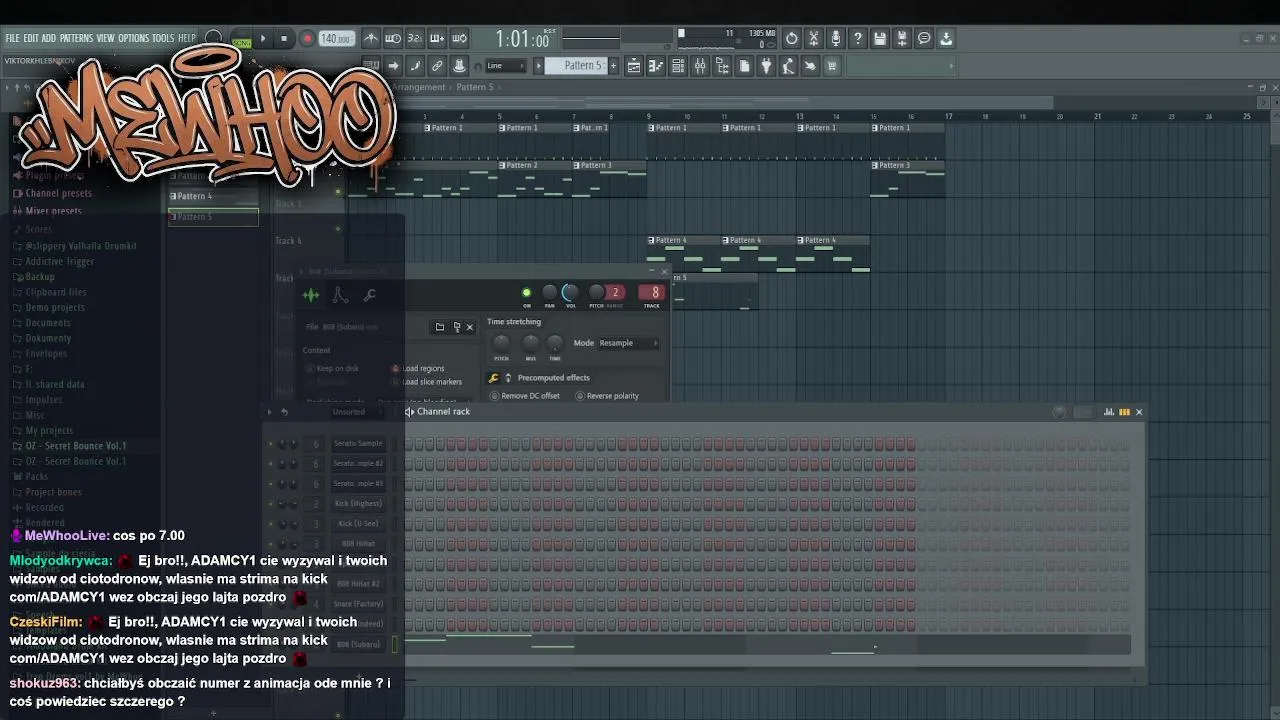Click the mixer TRACK number 8 field
Screen dimensions: 1280x720
point(654,293)
